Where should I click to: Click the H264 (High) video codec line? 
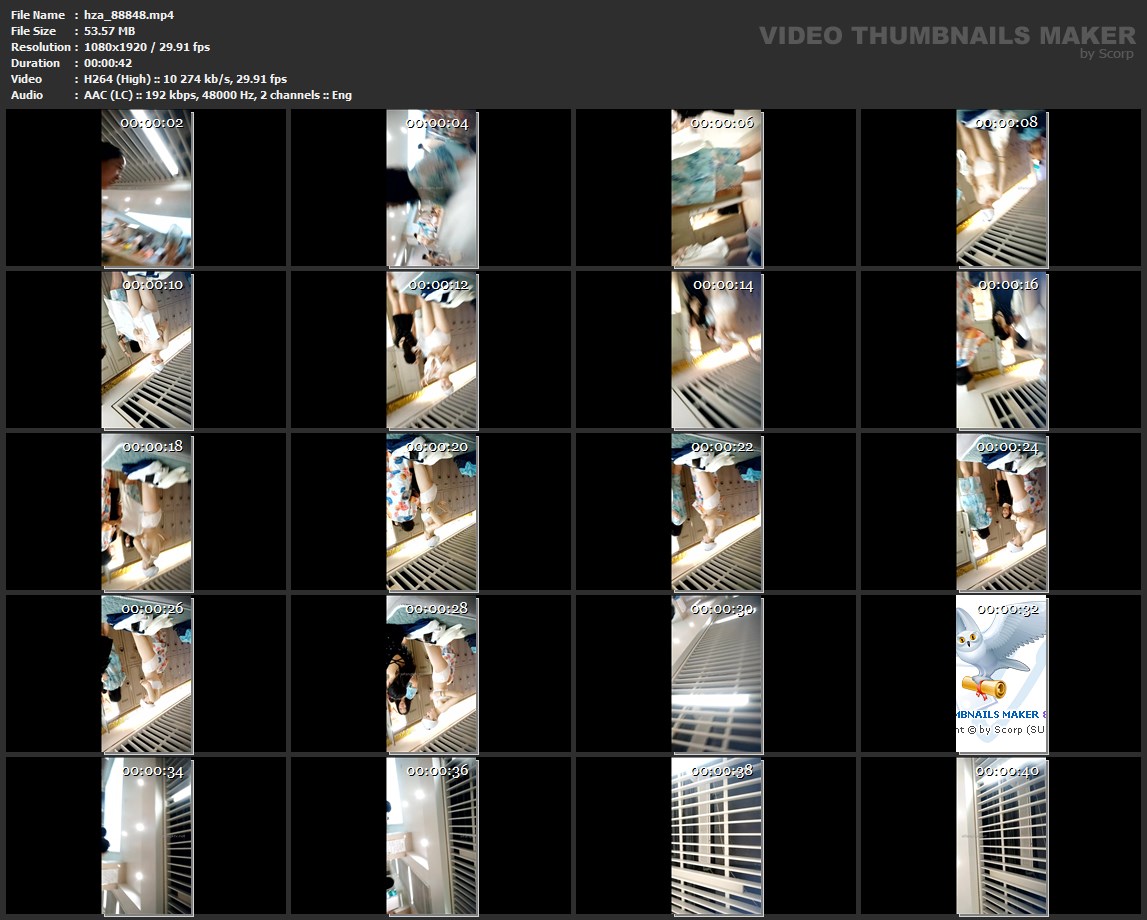(x=185, y=79)
